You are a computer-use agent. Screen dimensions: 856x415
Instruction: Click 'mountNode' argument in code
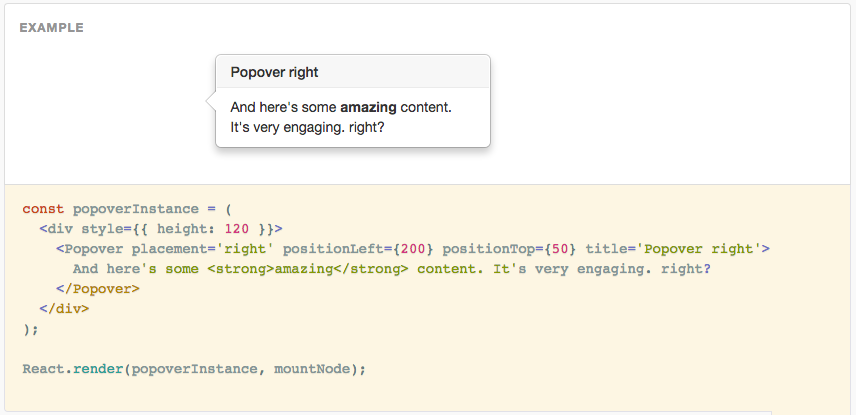point(311,369)
